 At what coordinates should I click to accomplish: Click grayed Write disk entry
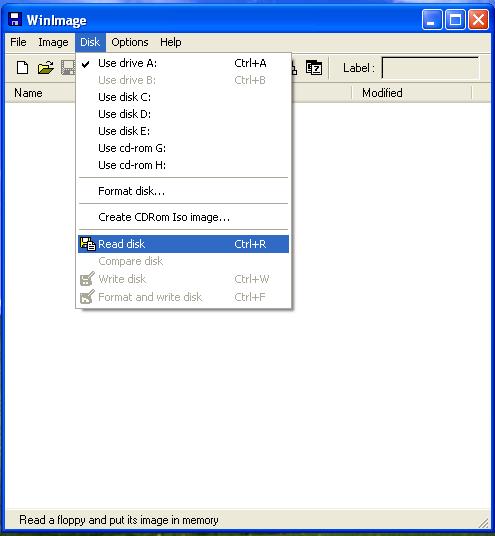[183, 279]
